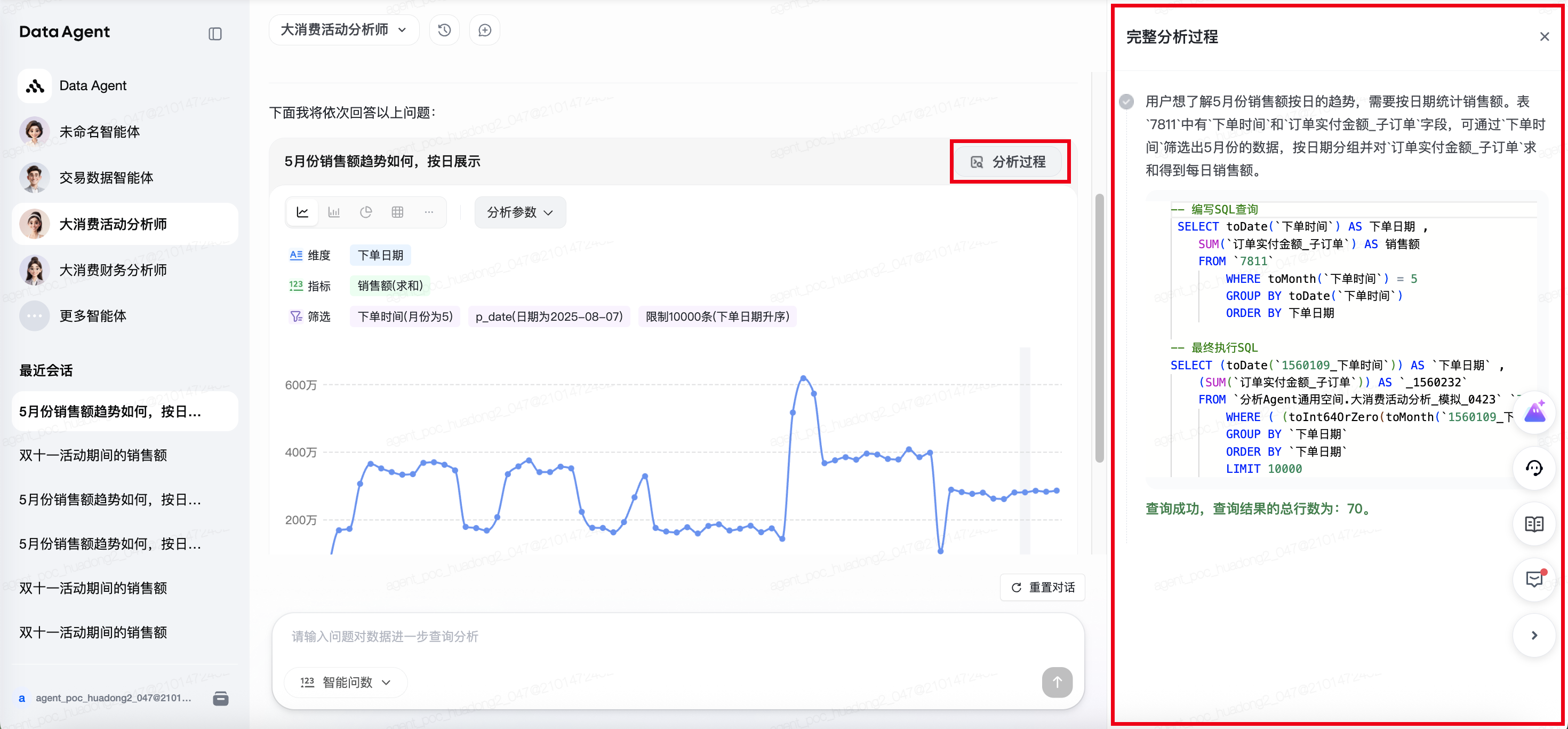Start new chat with plus bubble icon
This screenshot has height=729, width=1568.
point(484,30)
